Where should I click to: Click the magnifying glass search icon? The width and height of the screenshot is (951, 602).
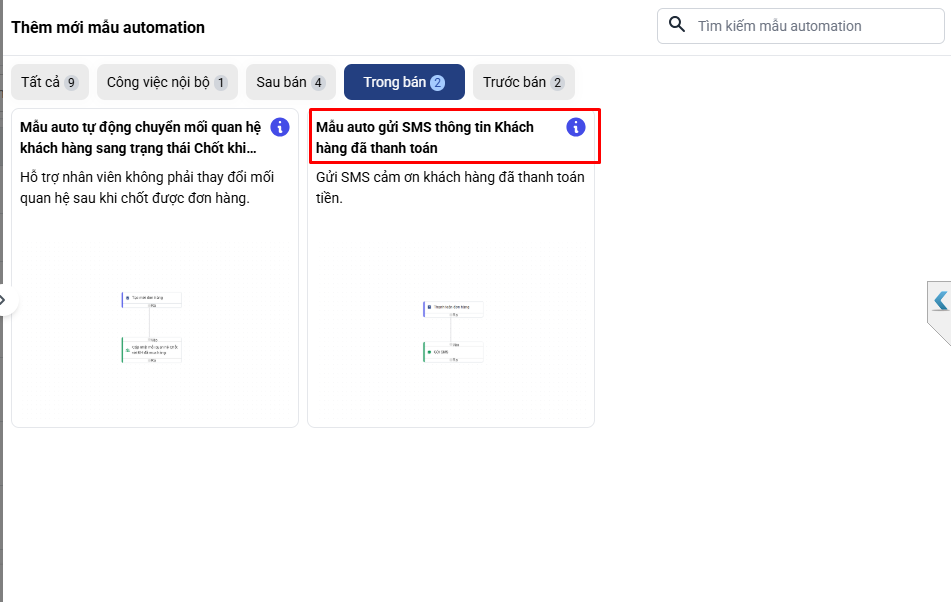[x=677, y=25]
